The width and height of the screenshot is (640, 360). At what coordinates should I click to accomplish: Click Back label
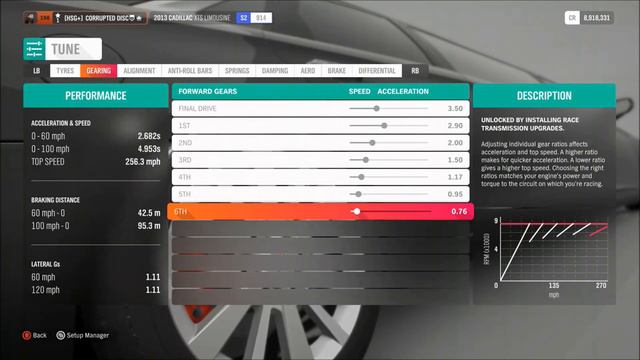tap(40, 336)
